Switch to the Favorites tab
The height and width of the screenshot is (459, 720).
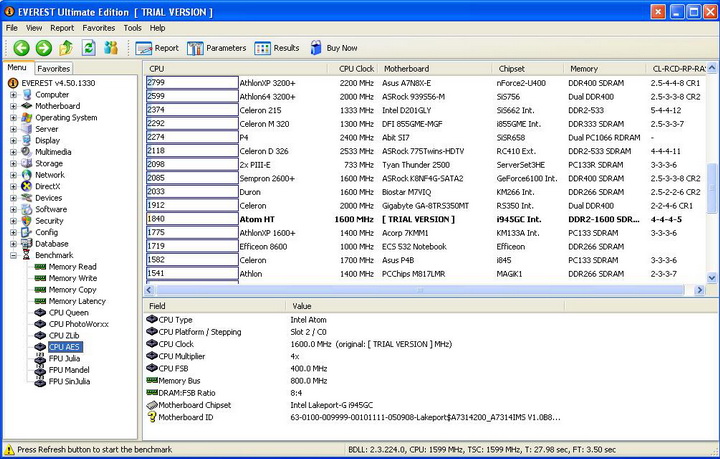click(54, 68)
